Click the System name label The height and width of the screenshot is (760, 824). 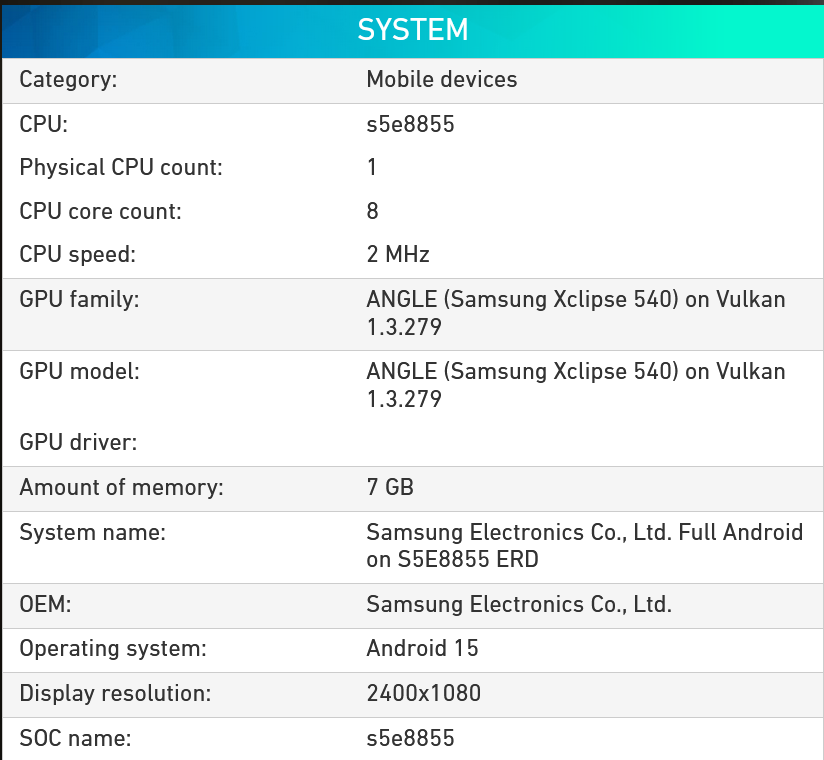pyautogui.click(x=92, y=532)
